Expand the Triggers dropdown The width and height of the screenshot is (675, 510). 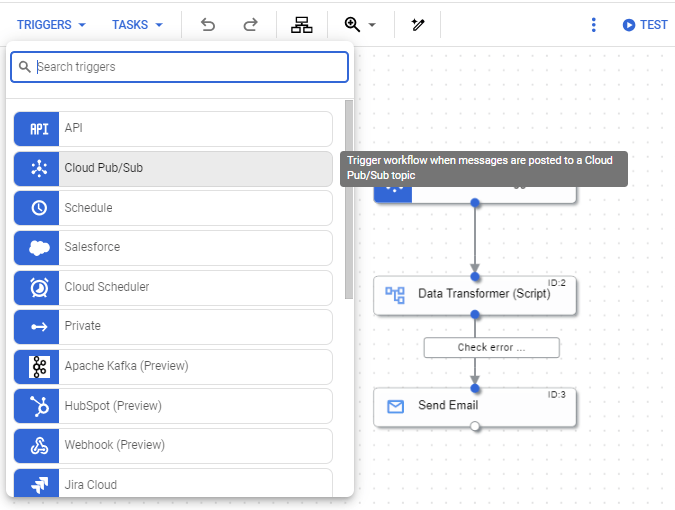click(x=52, y=25)
